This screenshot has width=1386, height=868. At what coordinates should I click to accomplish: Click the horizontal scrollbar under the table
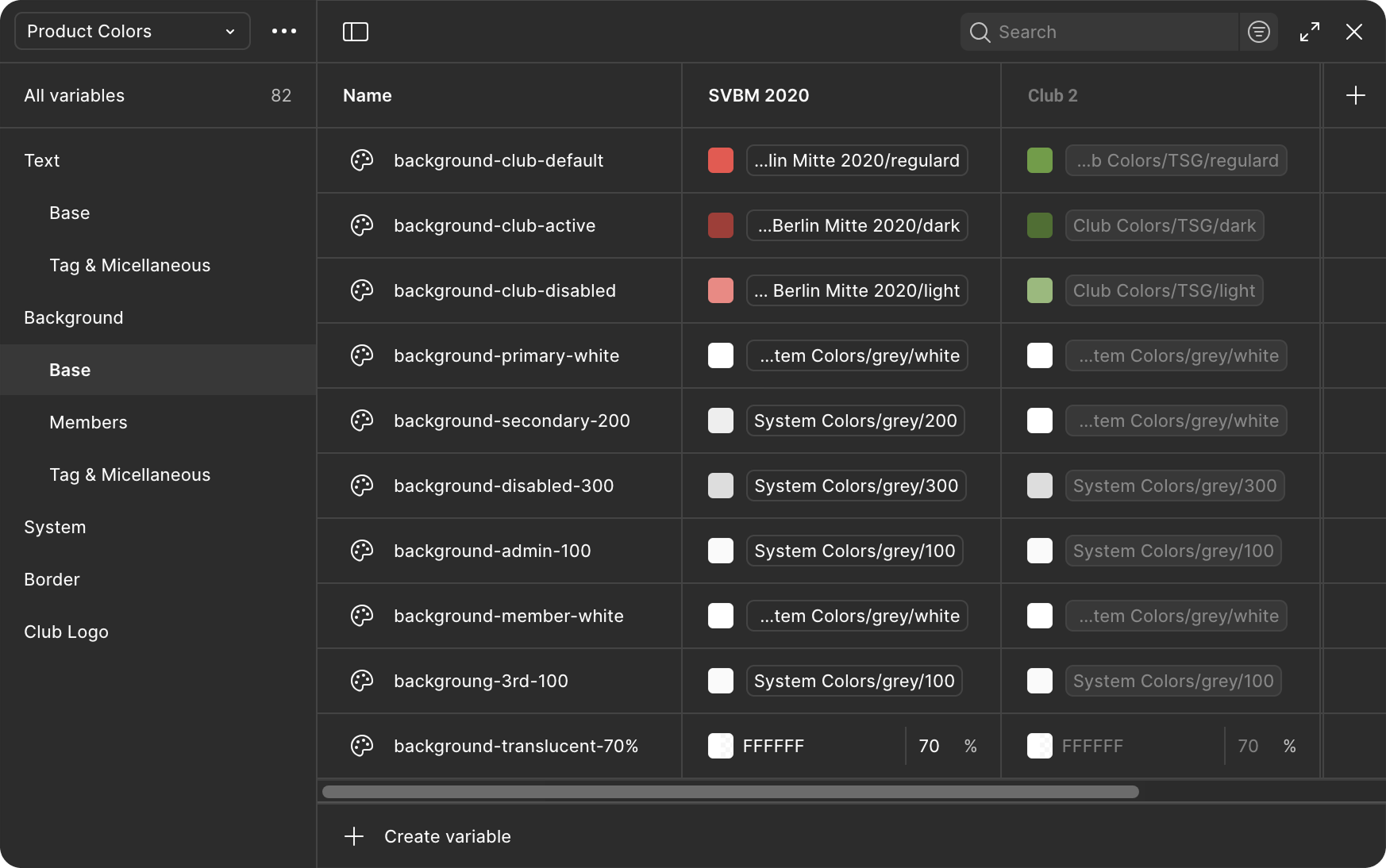(730, 792)
